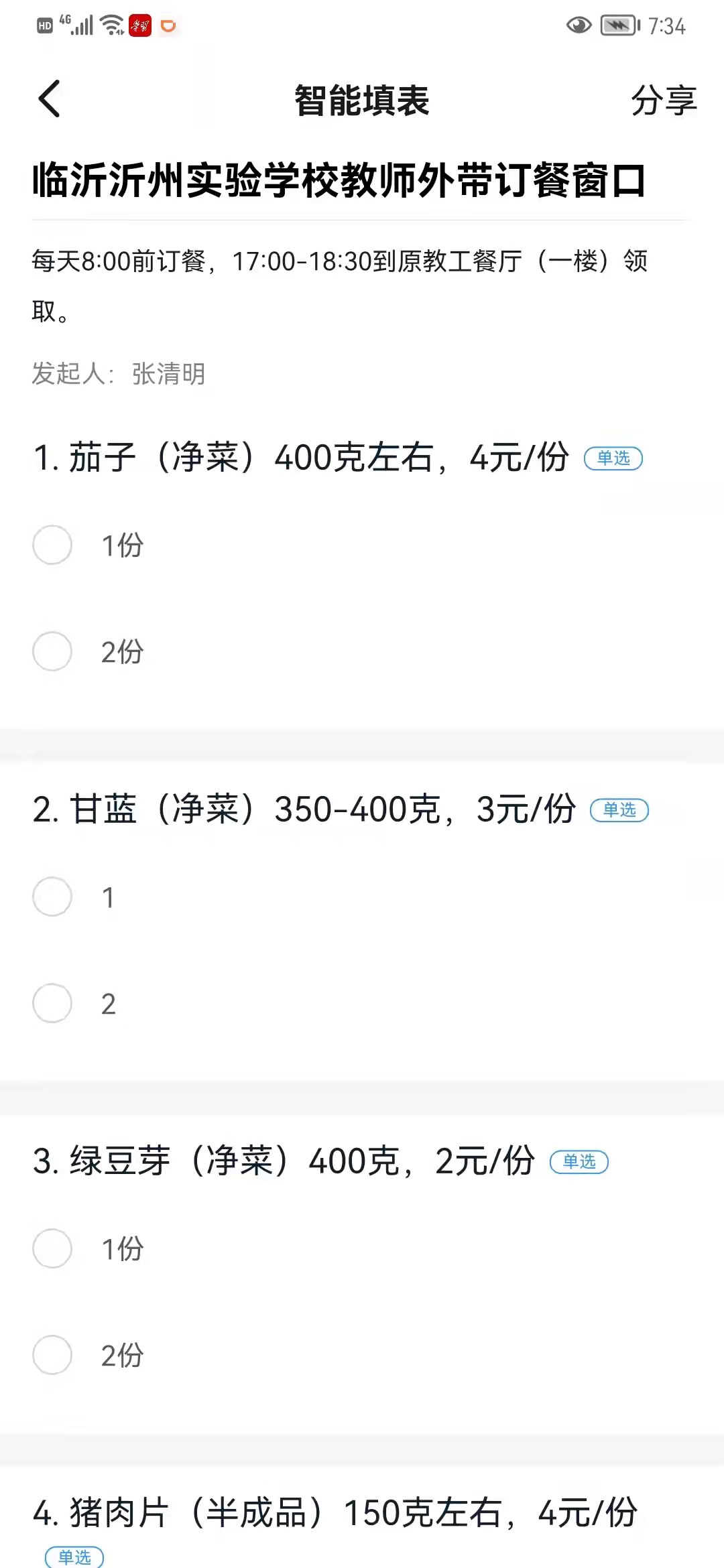Tap initiator name 张清明

(168, 374)
